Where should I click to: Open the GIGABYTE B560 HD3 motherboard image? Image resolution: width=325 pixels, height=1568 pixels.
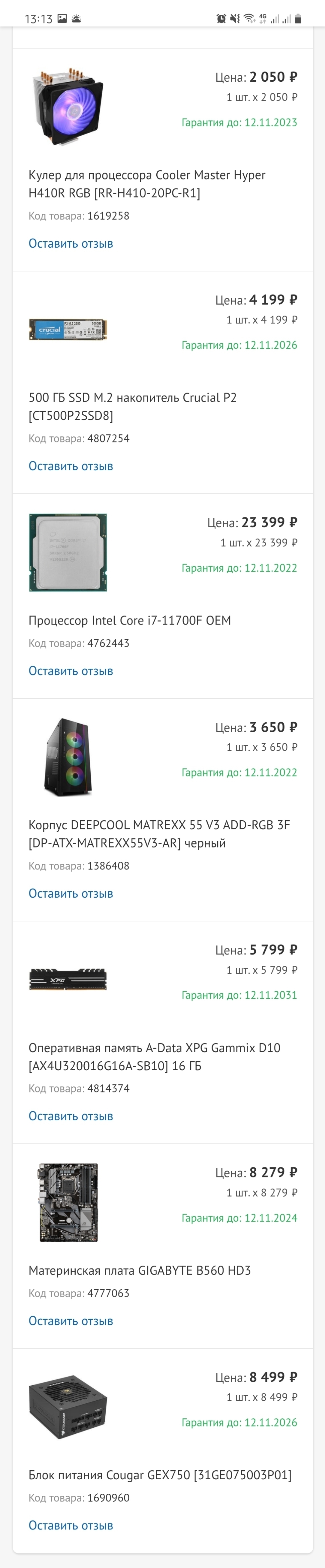pos(68,1202)
